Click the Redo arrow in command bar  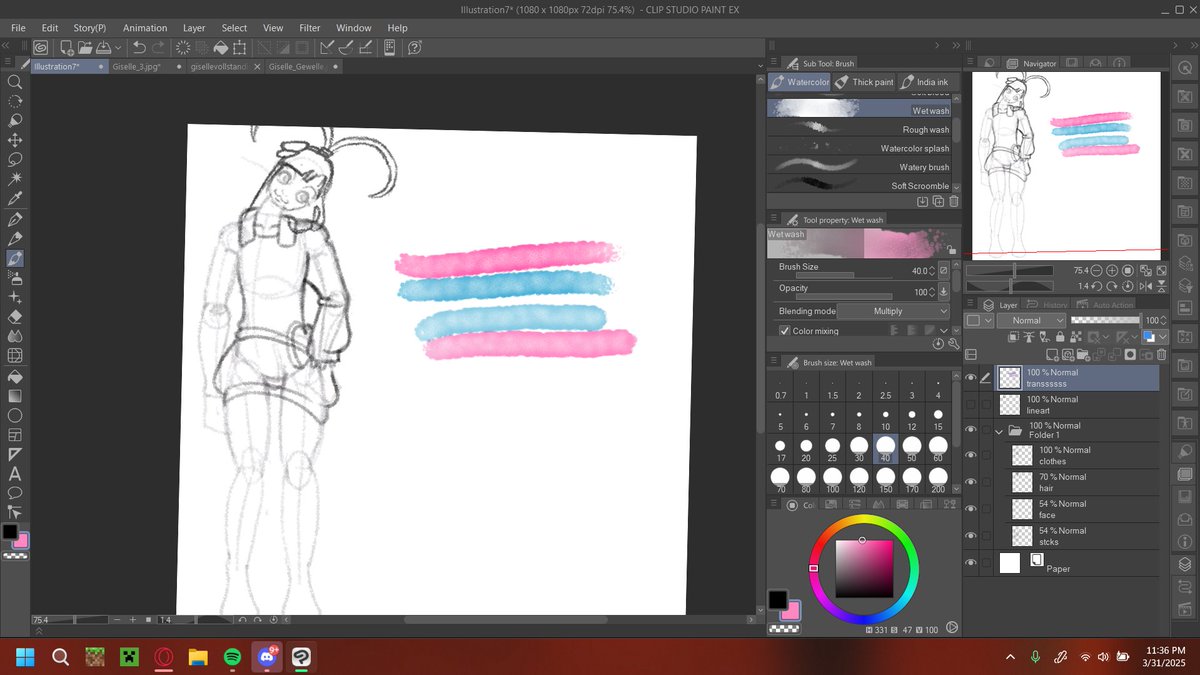pyautogui.click(x=159, y=47)
